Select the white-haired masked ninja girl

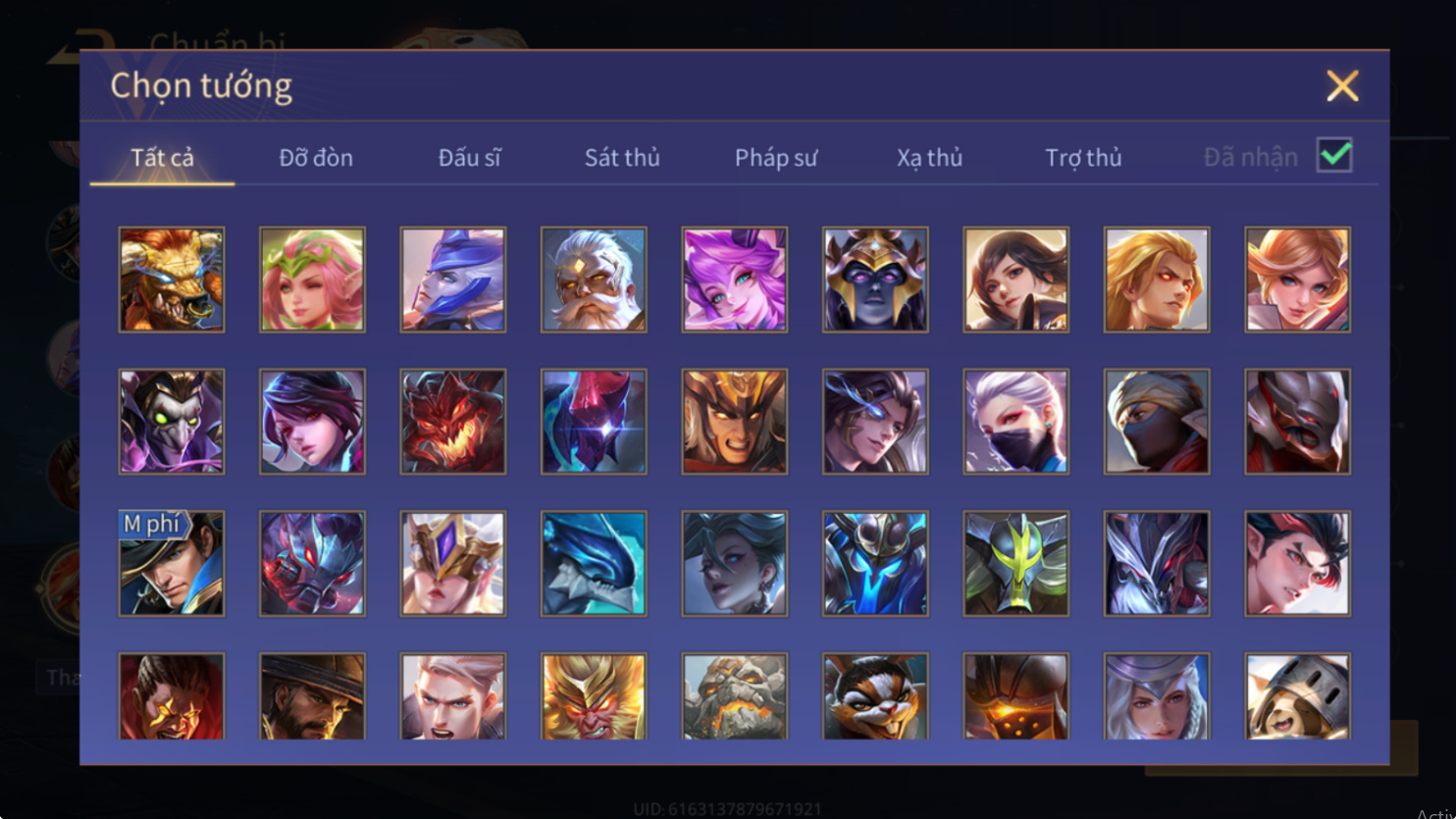(1016, 422)
